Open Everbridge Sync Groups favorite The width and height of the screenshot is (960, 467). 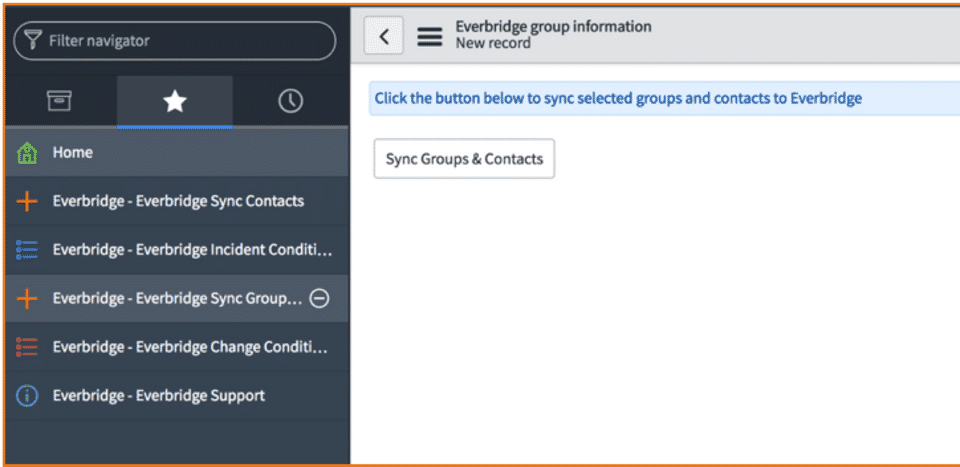tap(177, 298)
